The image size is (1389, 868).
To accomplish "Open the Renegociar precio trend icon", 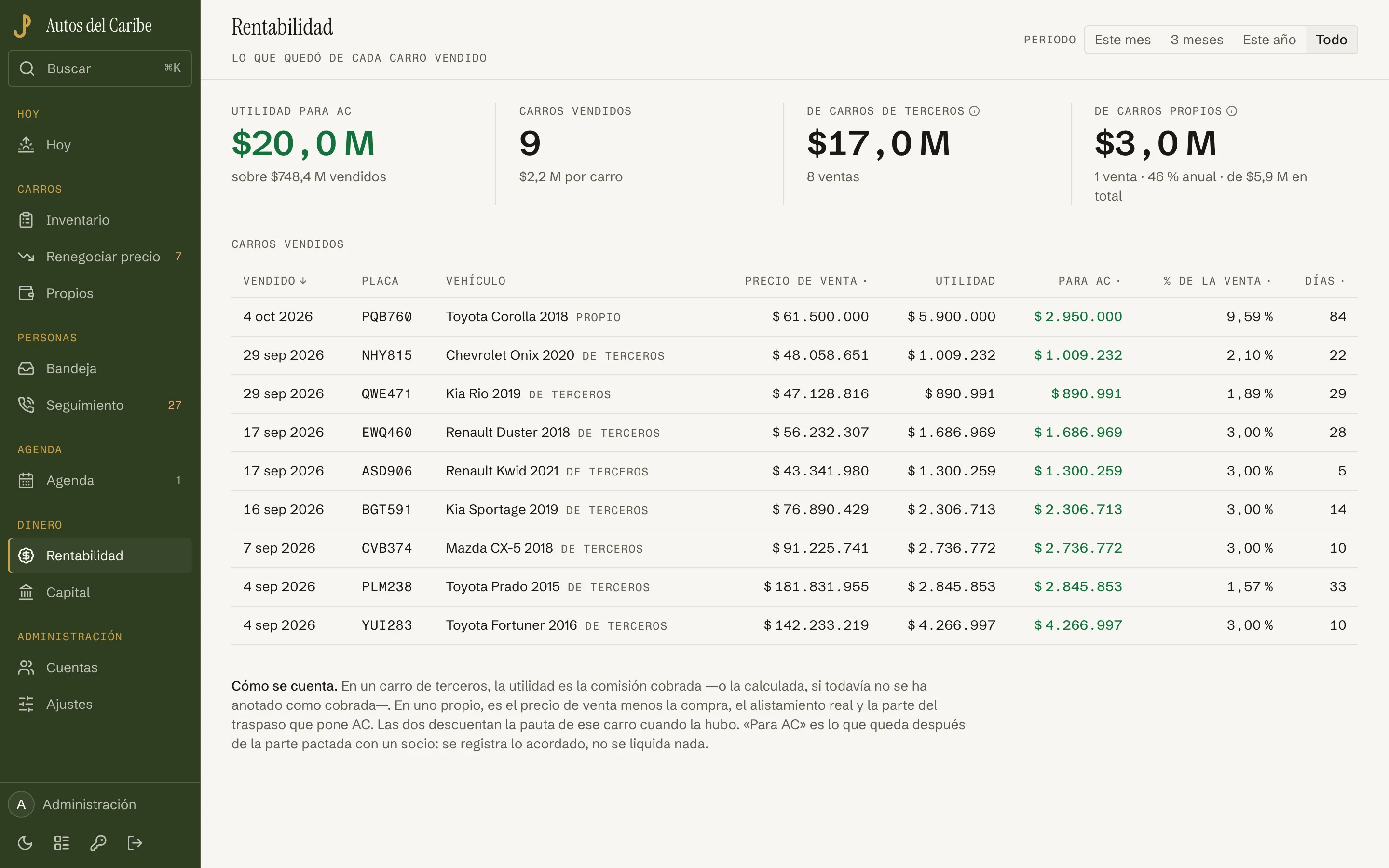I will (x=26, y=257).
